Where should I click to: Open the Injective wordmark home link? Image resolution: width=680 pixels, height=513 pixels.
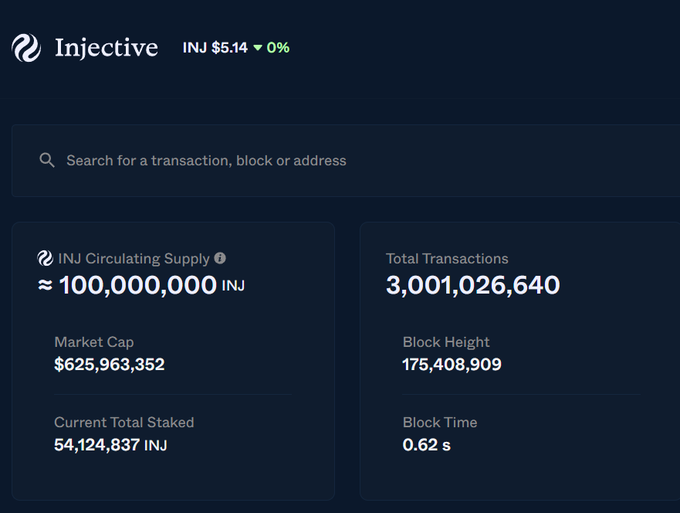point(106,48)
